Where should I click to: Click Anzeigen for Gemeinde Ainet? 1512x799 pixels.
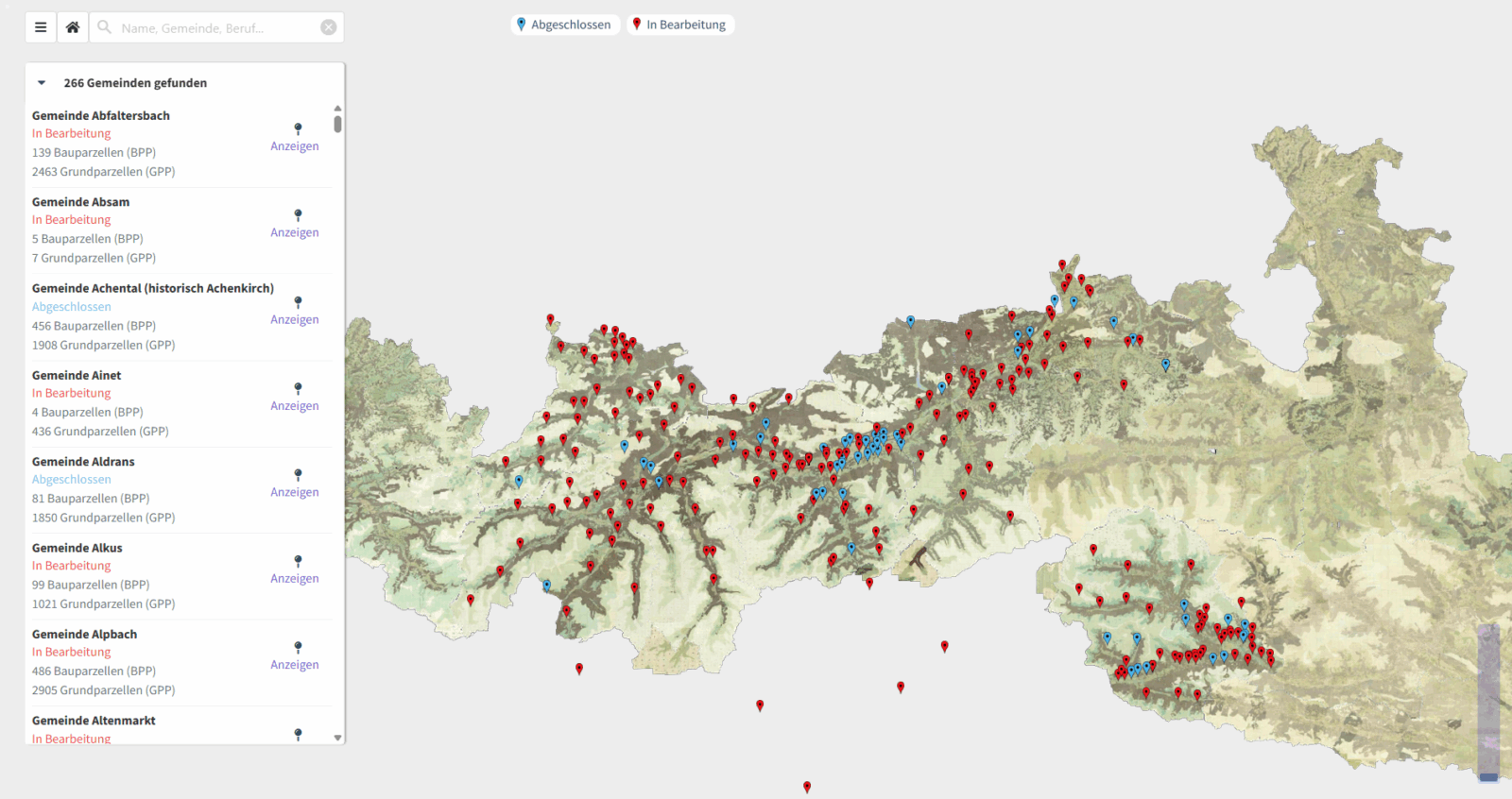click(294, 406)
